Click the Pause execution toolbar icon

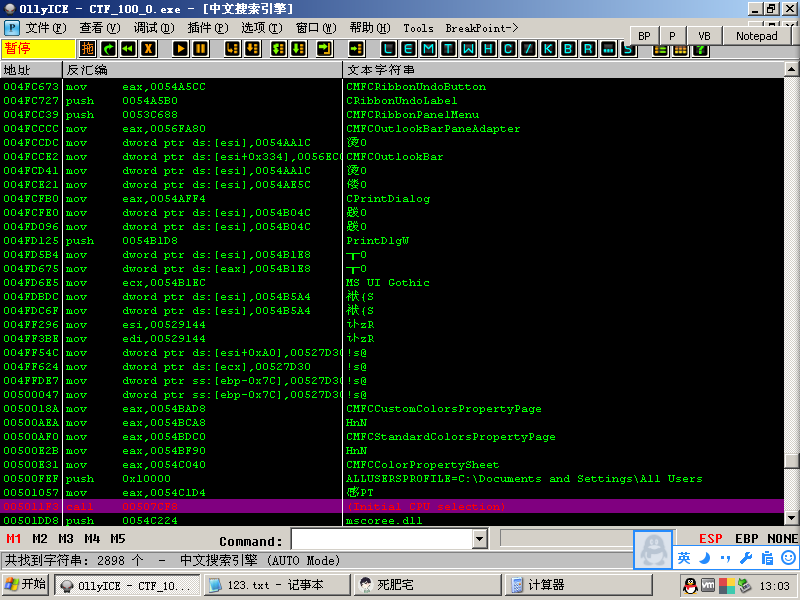[x=201, y=48]
